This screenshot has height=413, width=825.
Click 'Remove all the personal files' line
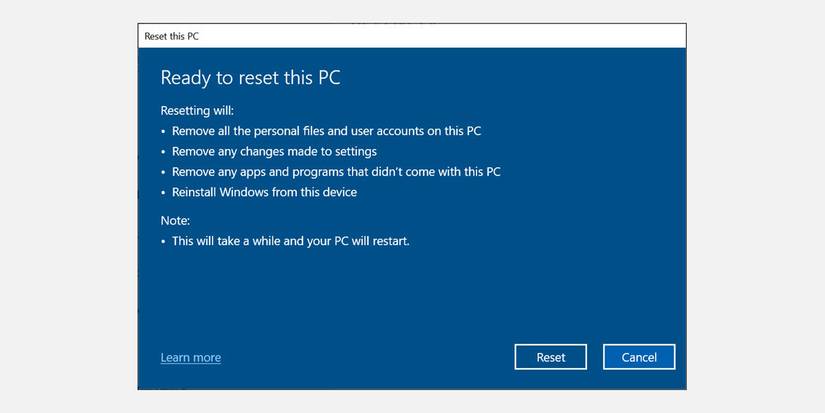(327, 131)
